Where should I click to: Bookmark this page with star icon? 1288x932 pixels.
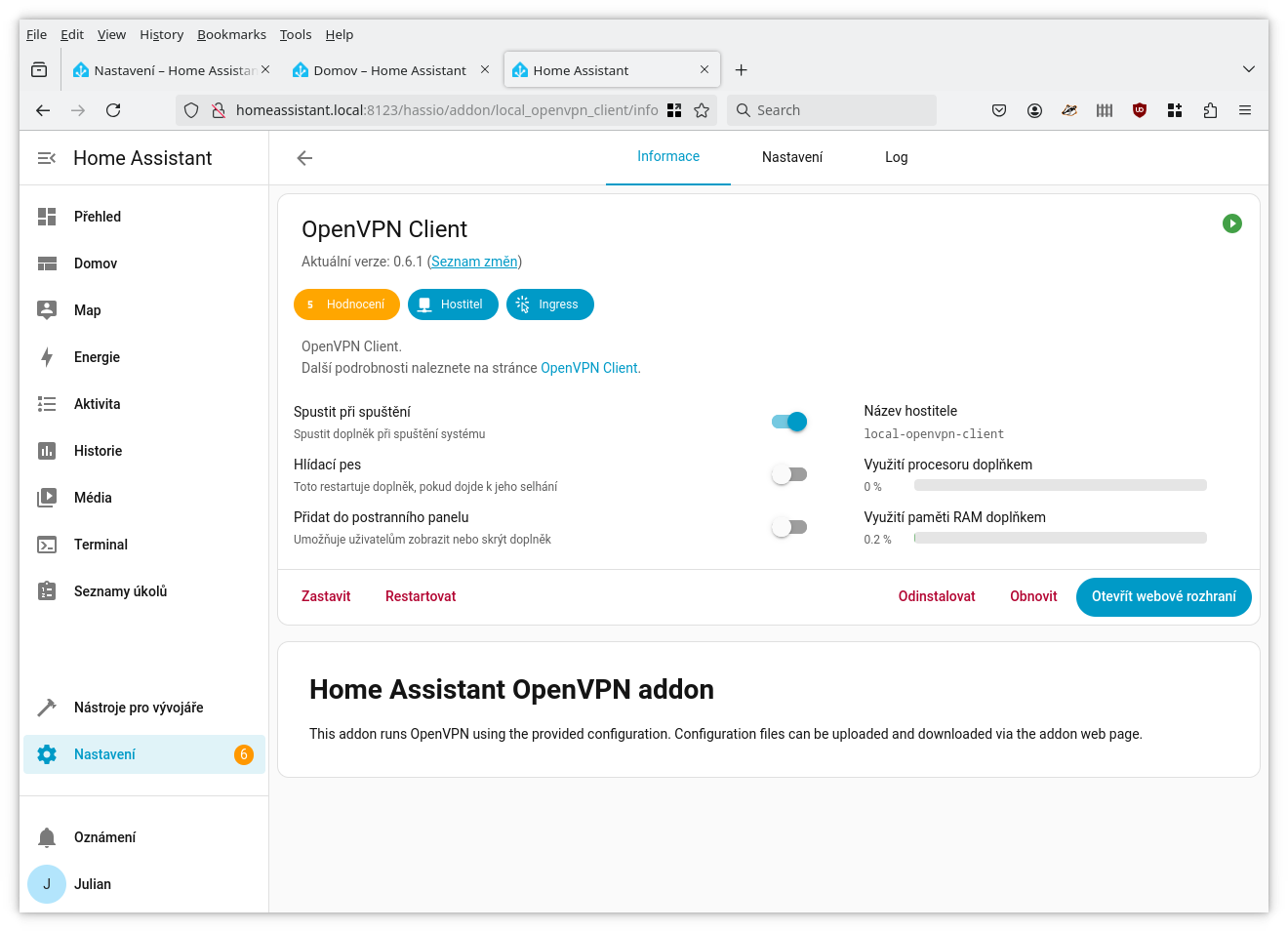(702, 110)
